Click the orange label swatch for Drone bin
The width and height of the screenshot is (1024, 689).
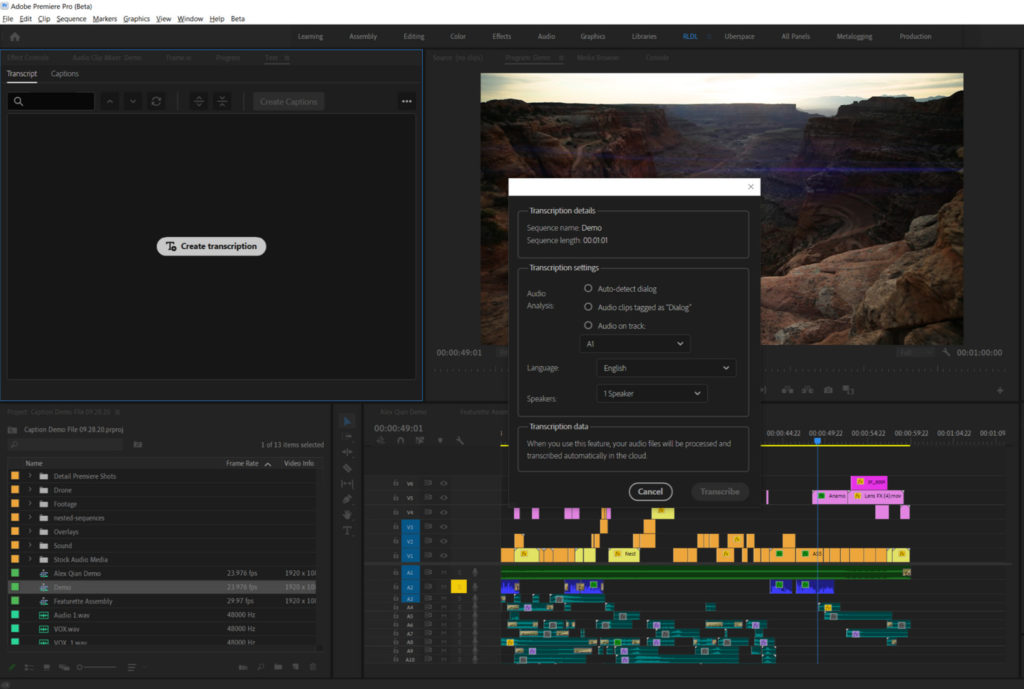(15, 490)
